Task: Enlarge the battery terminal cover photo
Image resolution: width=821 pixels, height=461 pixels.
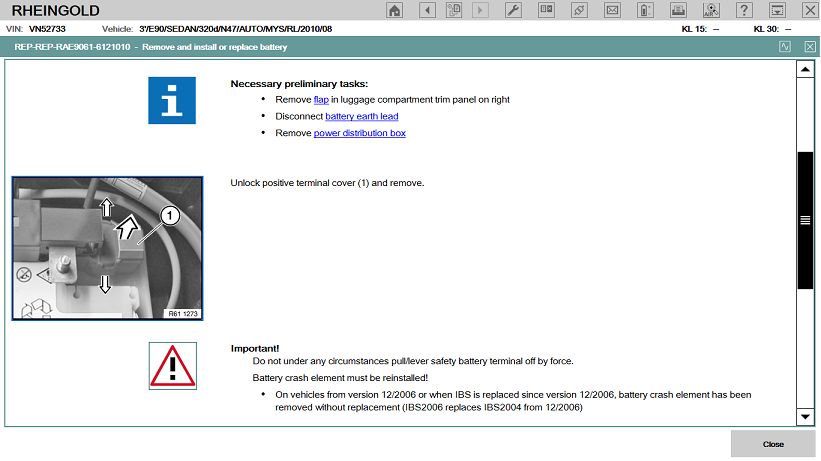Action: point(107,248)
